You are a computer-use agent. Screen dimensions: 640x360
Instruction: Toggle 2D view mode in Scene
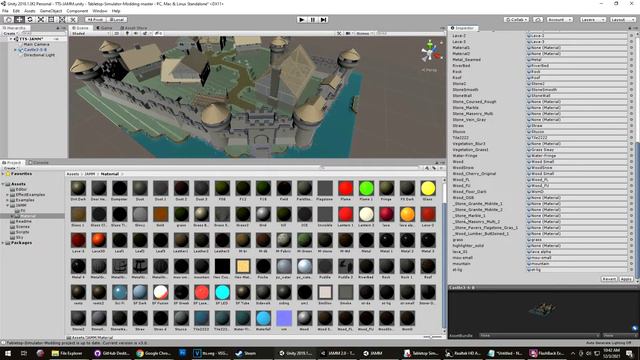point(117,33)
